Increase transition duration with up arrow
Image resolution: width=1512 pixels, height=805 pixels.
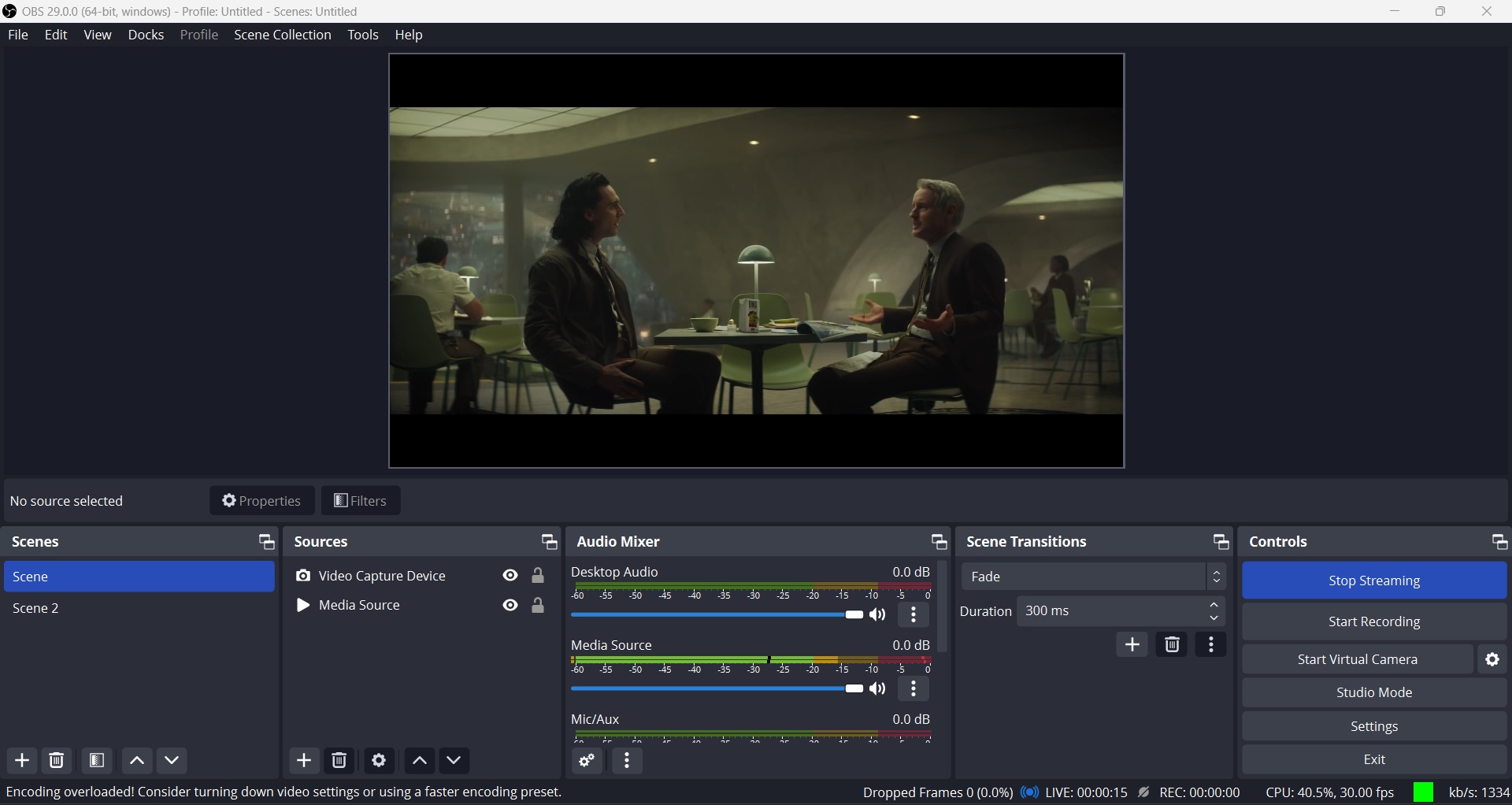1214,604
